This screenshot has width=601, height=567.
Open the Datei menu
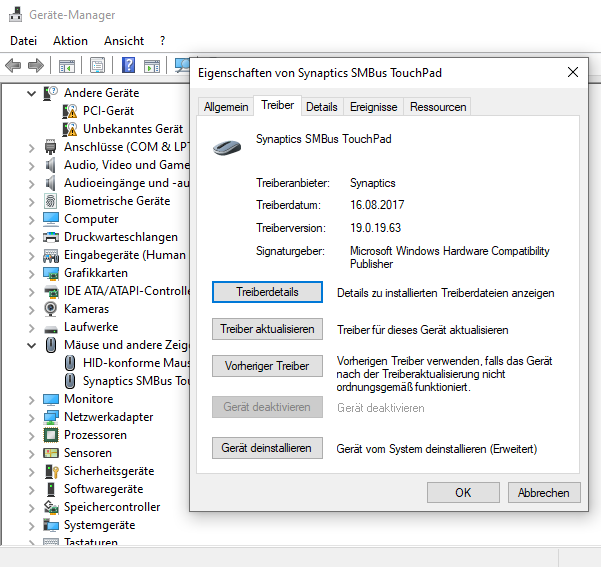(23, 41)
